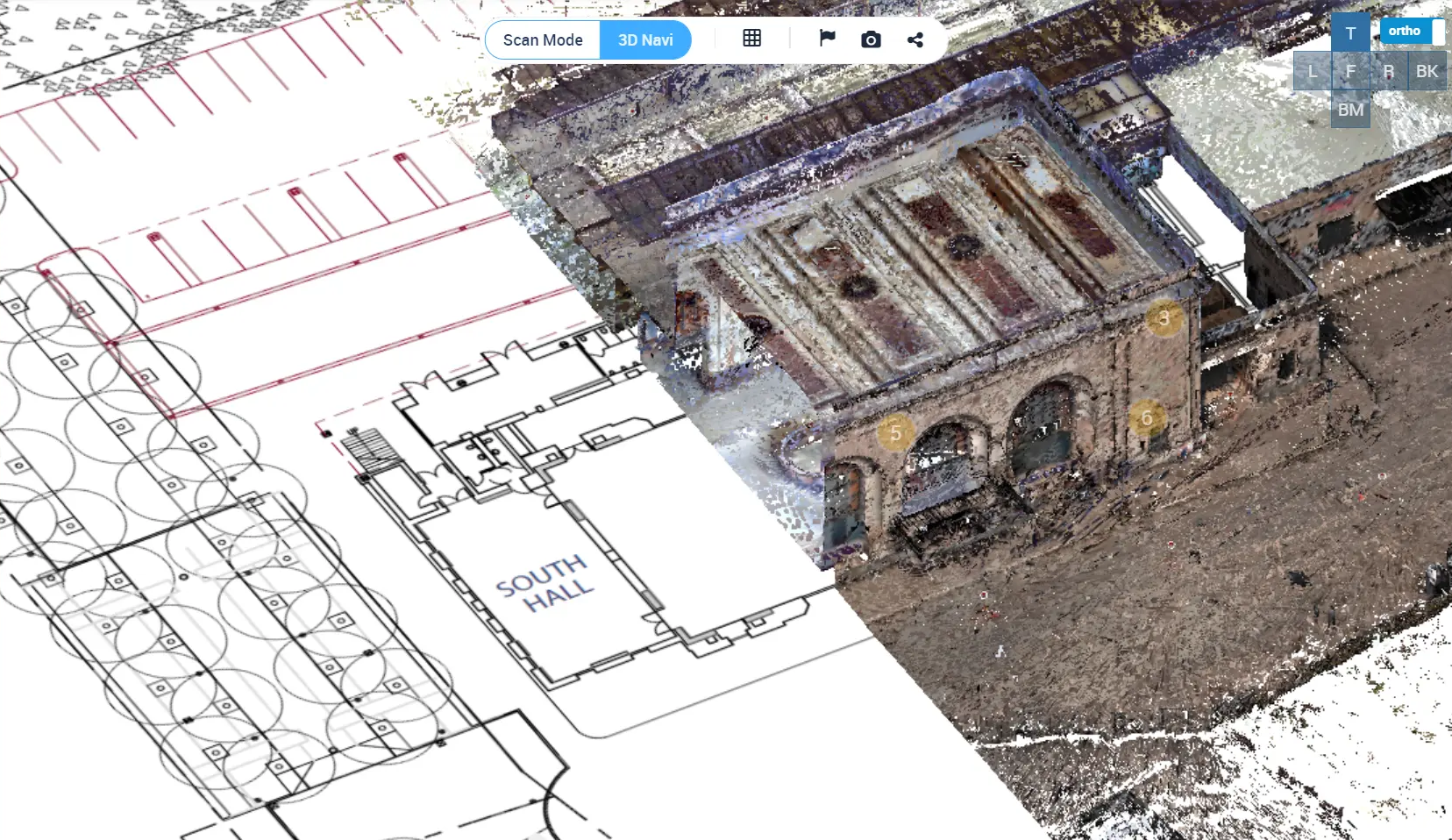Select the F front view face

[1350, 71]
